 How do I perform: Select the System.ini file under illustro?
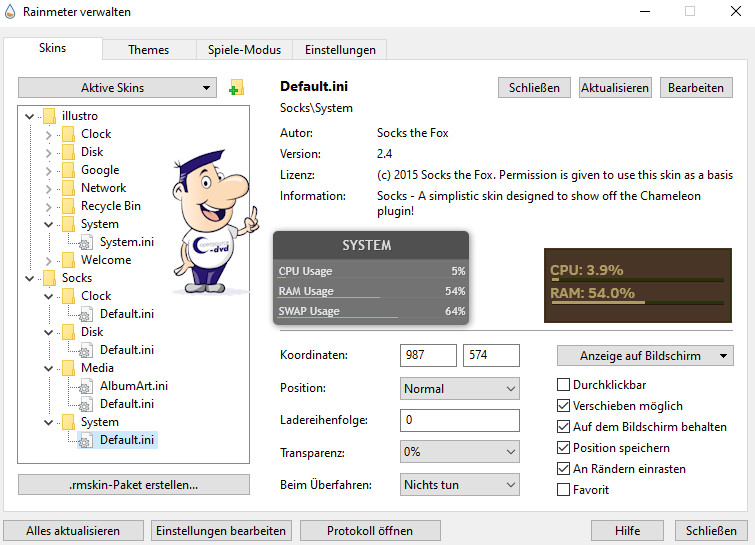[126, 242]
